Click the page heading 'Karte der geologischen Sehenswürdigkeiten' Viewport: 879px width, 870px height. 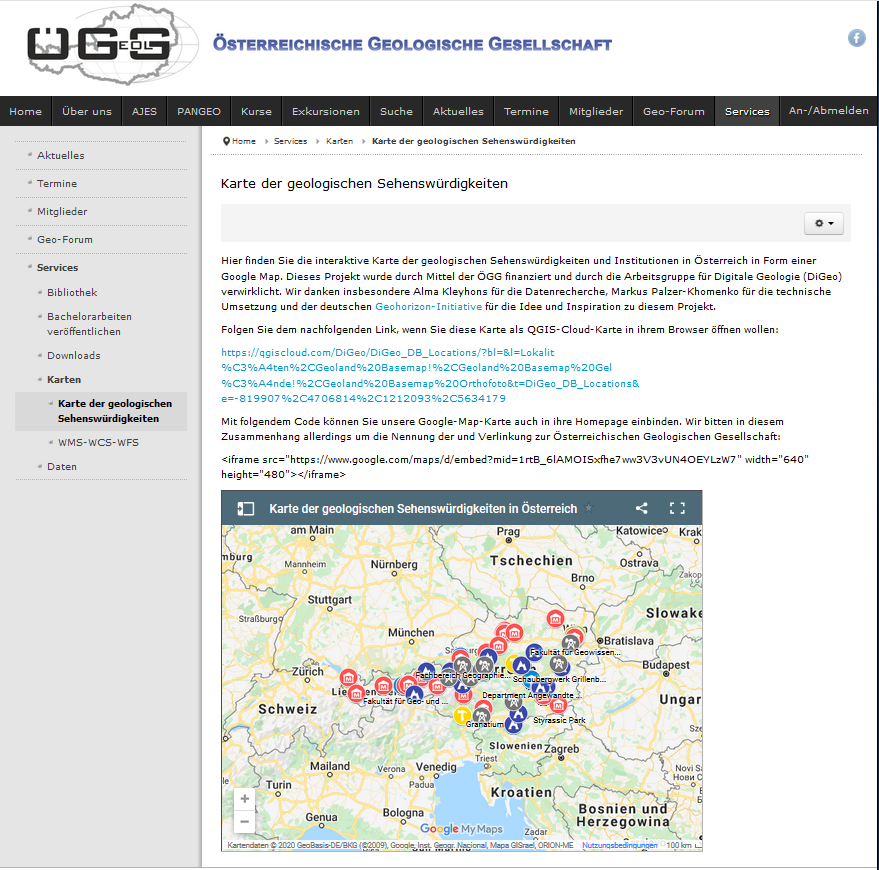coord(364,183)
